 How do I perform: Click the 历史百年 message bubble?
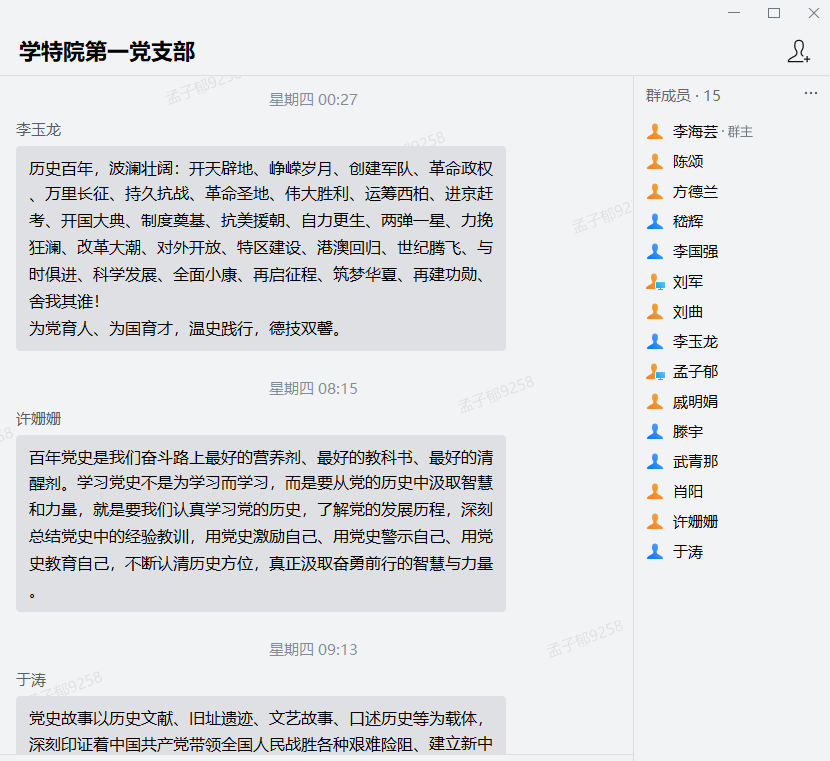pos(260,248)
